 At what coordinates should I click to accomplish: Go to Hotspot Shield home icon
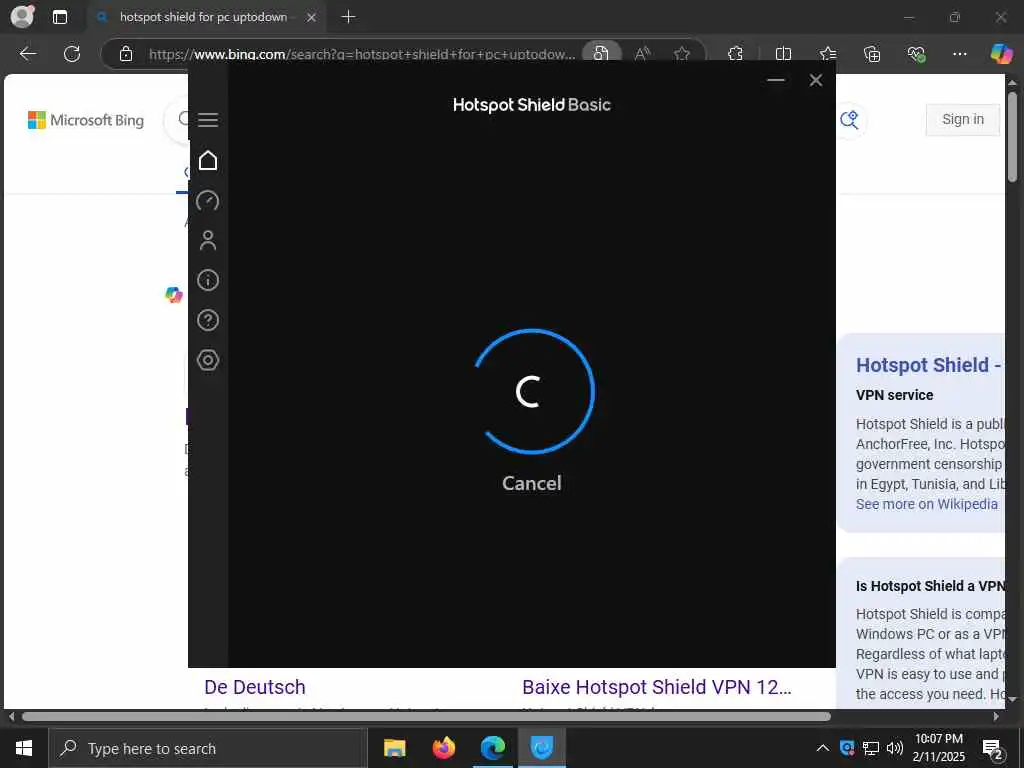(x=208, y=161)
